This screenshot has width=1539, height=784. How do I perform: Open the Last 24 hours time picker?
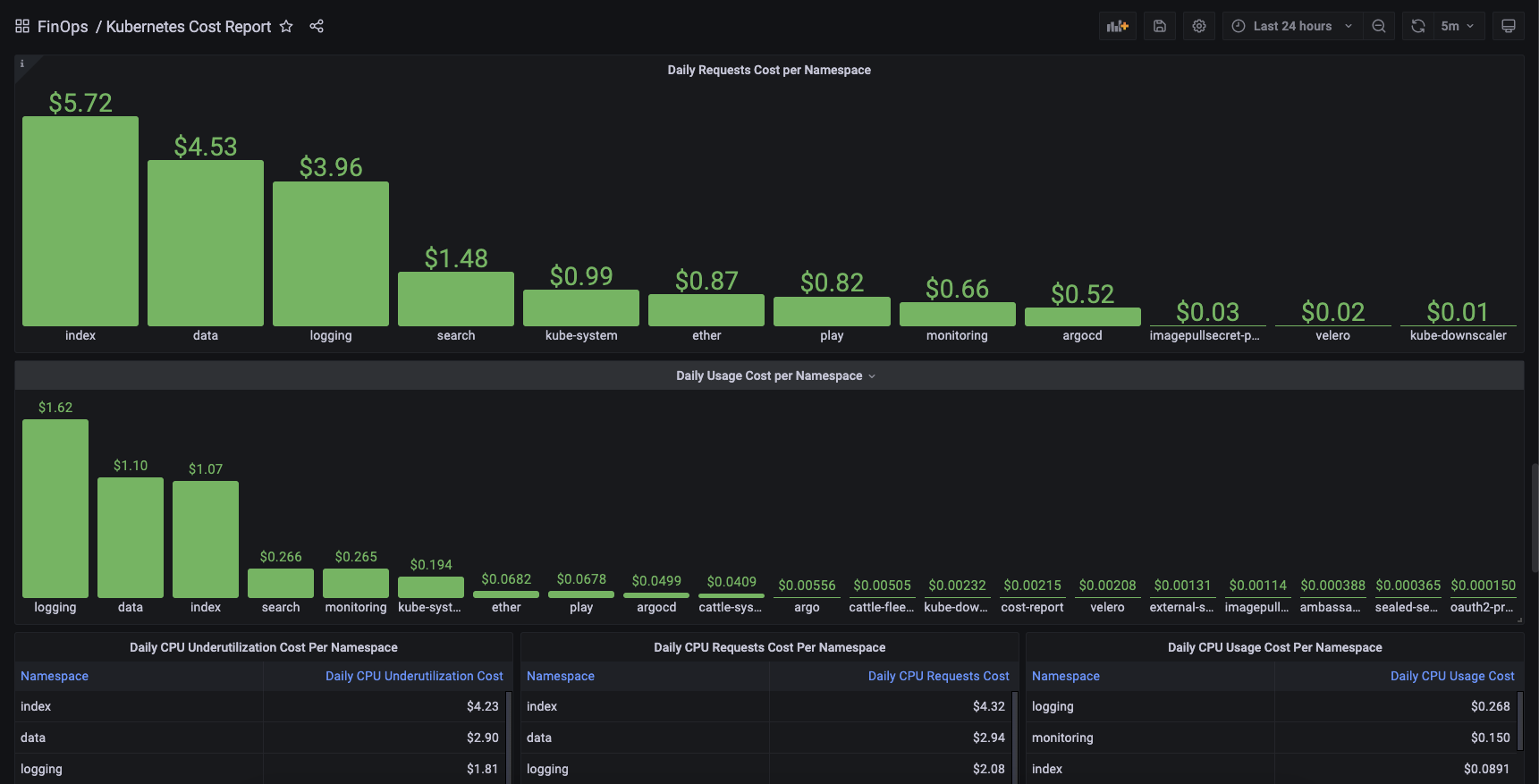pyautogui.click(x=1292, y=26)
